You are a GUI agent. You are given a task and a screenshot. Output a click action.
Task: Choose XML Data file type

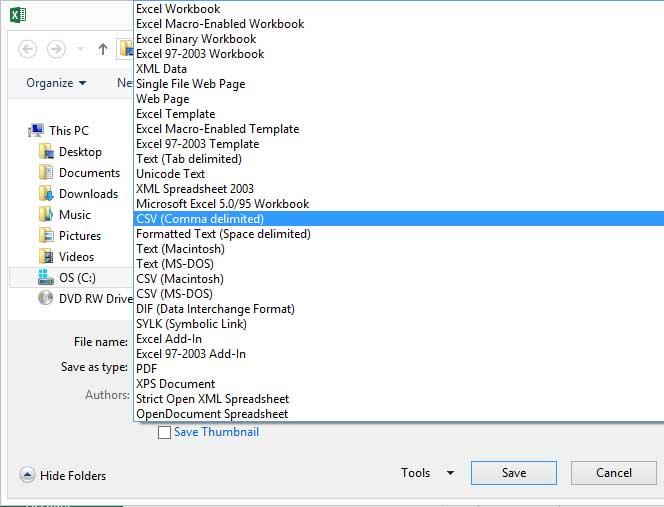398,69
